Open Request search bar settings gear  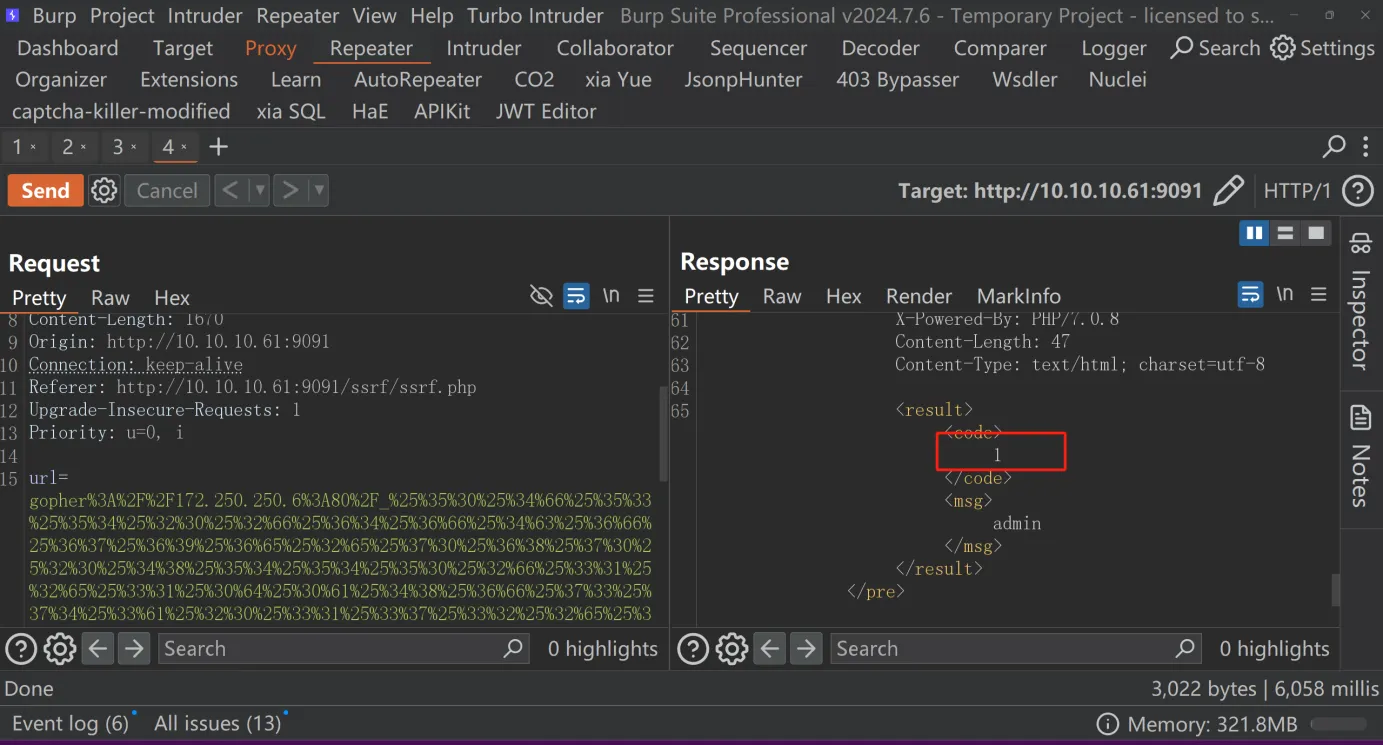click(x=59, y=648)
